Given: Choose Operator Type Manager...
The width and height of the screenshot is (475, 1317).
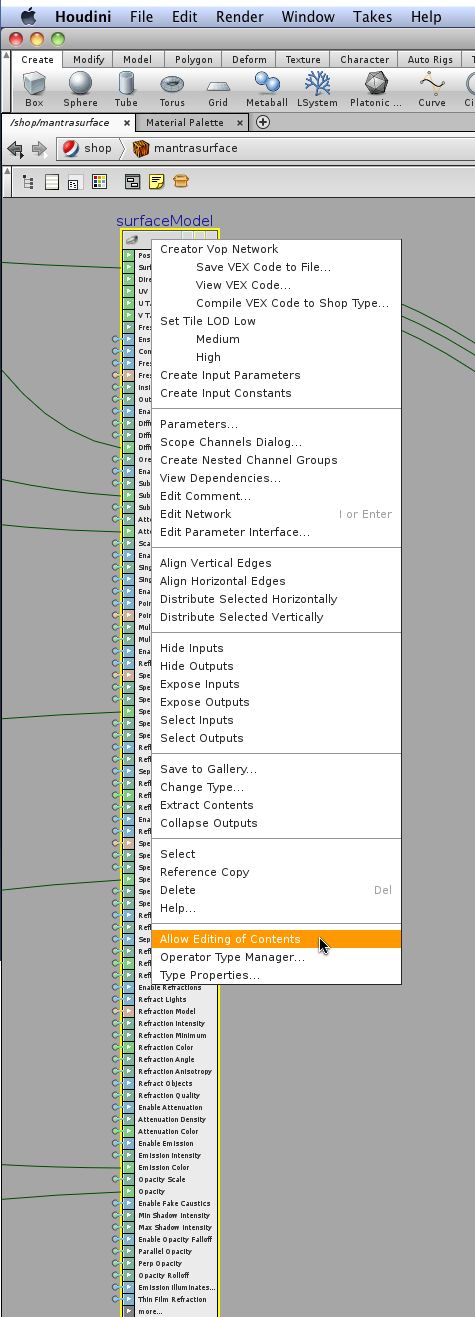Looking at the screenshot, I should click(276, 957).
